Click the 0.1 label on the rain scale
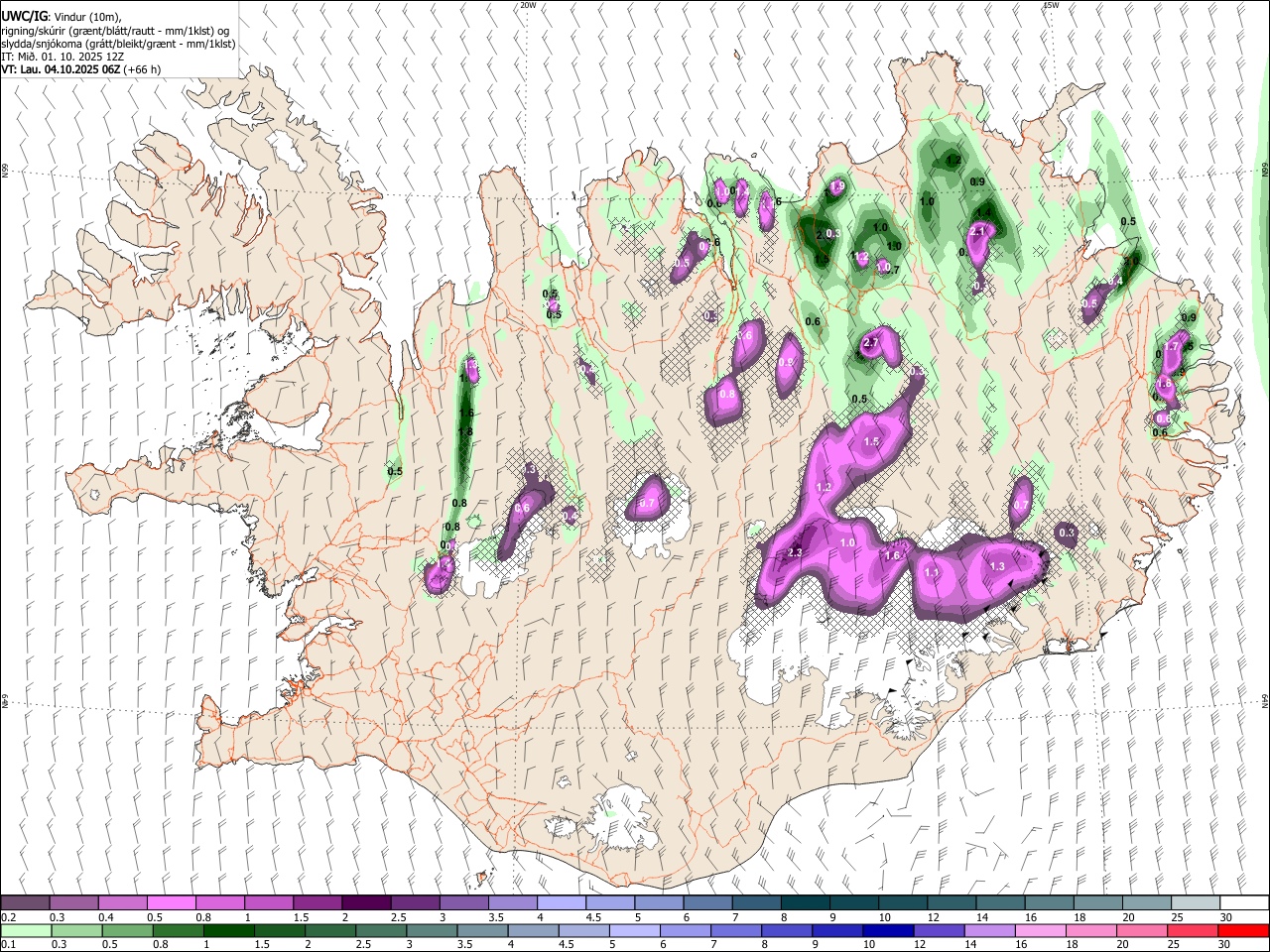This screenshot has width=1270, height=952. (7, 945)
